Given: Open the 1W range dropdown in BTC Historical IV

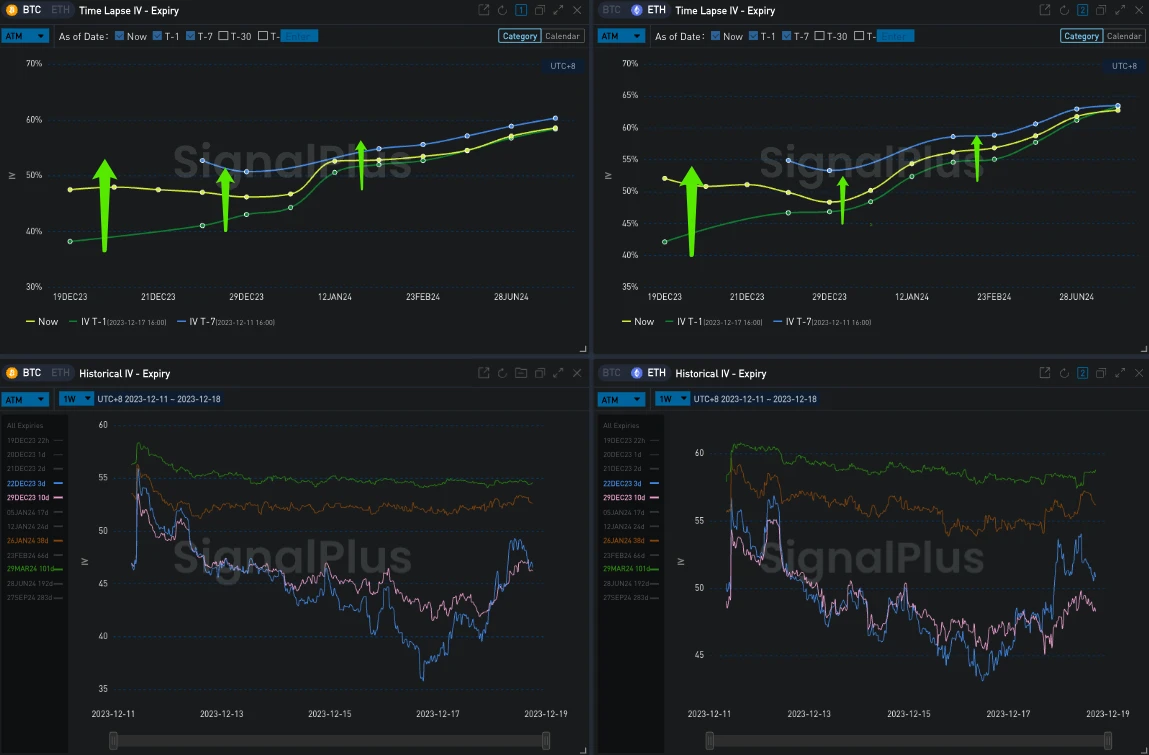Looking at the screenshot, I should click(76, 399).
